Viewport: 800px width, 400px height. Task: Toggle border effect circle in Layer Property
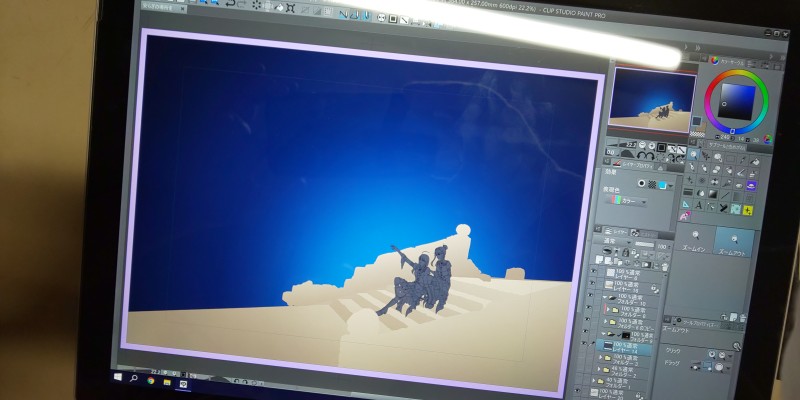641,183
